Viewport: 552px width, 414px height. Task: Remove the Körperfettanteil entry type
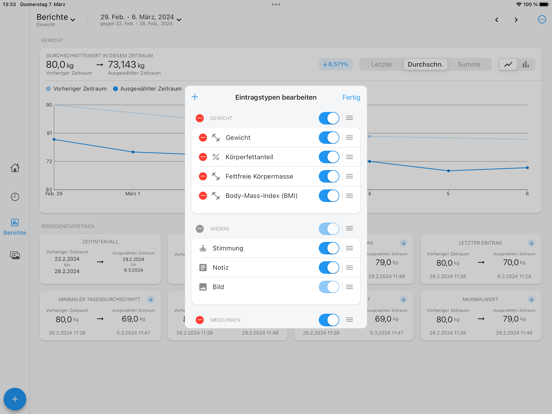click(x=203, y=157)
